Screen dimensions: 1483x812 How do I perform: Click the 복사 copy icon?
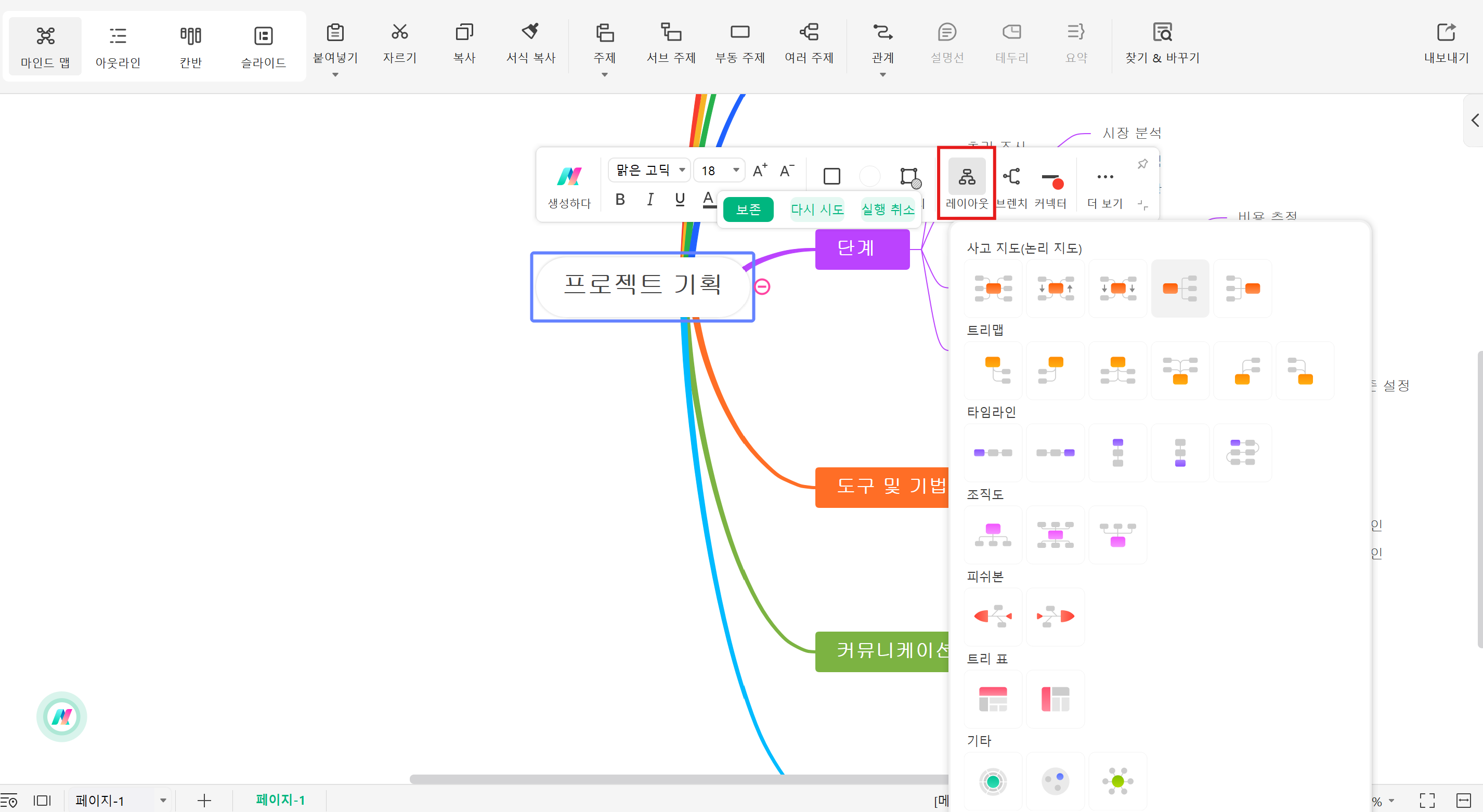pyautogui.click(x=464, y=32)
